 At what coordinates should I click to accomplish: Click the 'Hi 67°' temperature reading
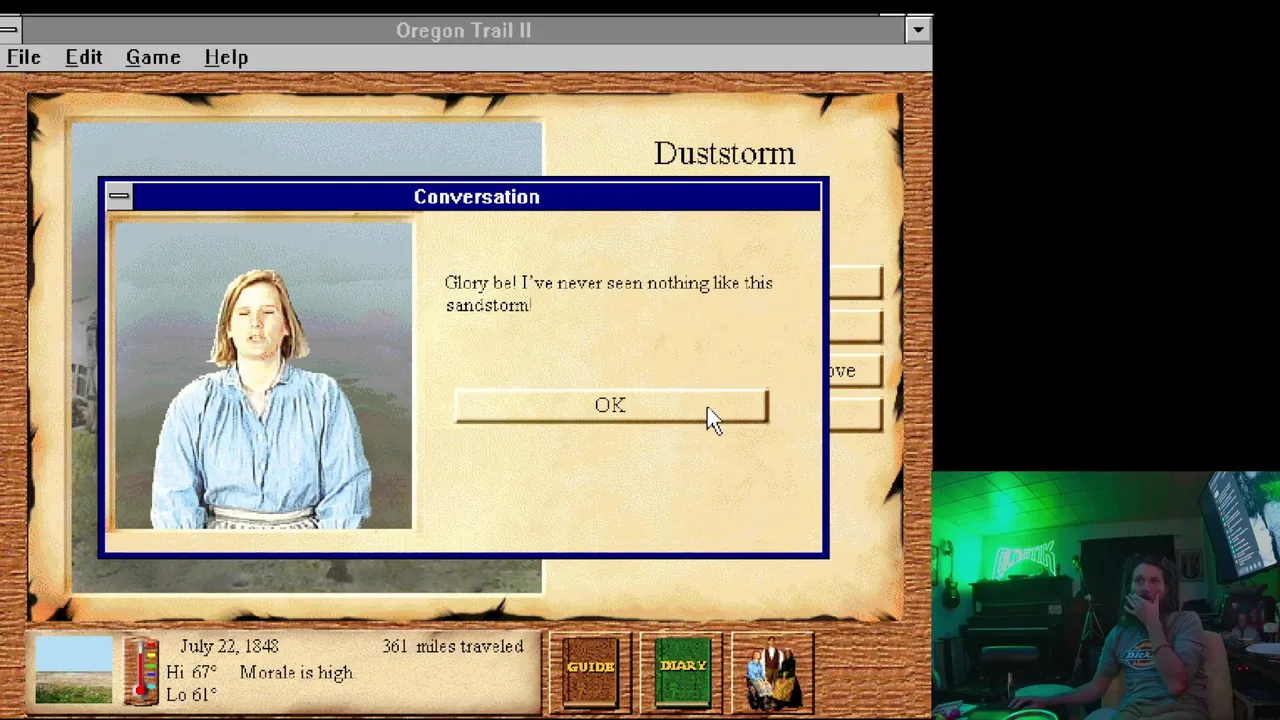coord(191,673)
